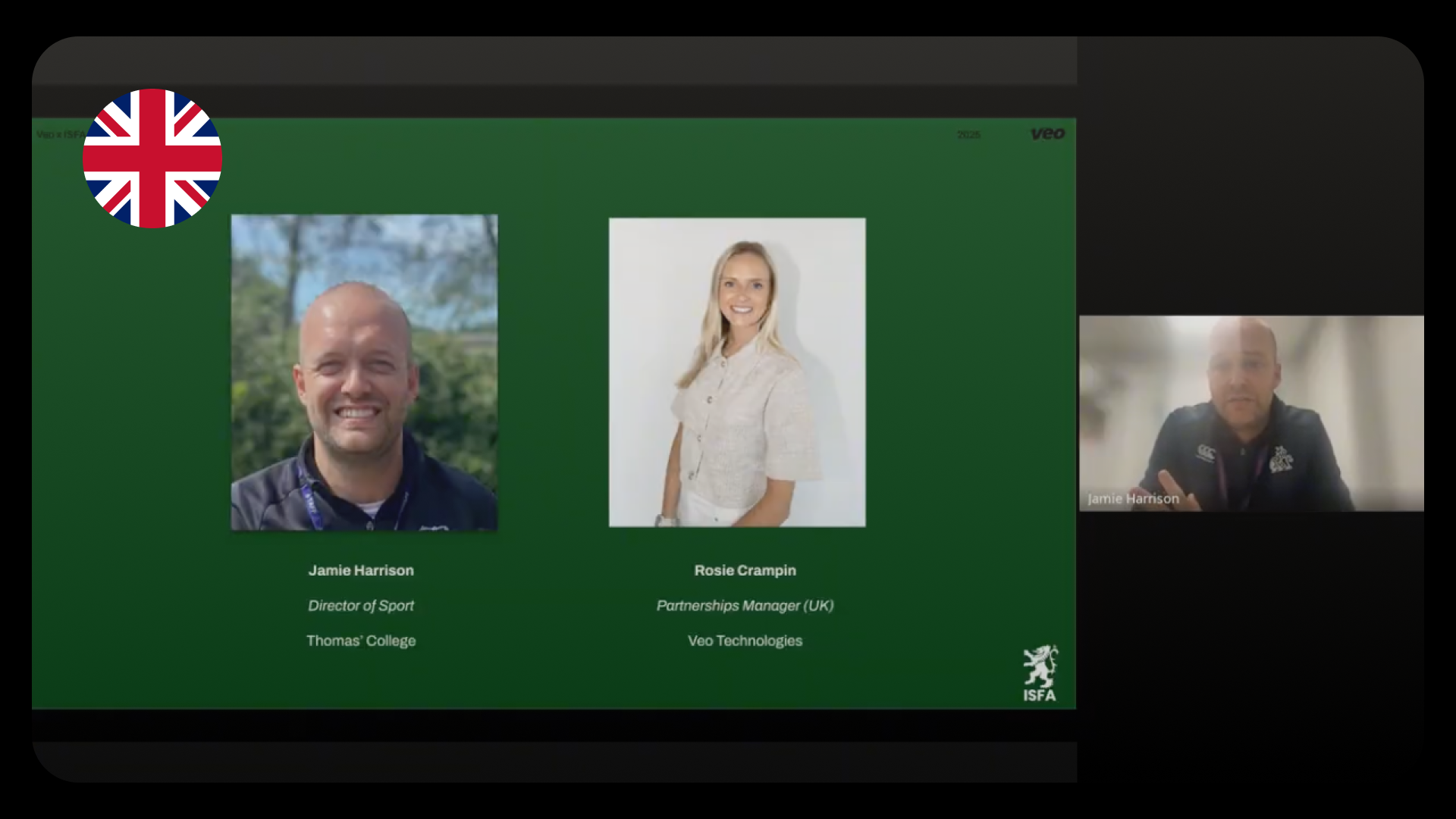Click the Veo x ISFA header text
Viewport: 1456px width, 819px height.
coord(61,135)
